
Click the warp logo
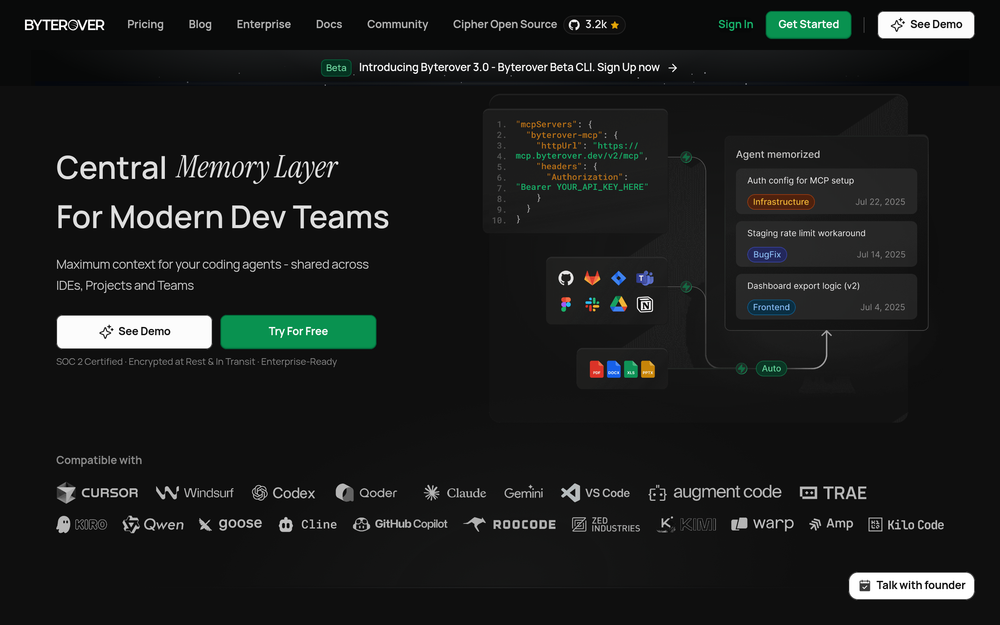point(762,525)
